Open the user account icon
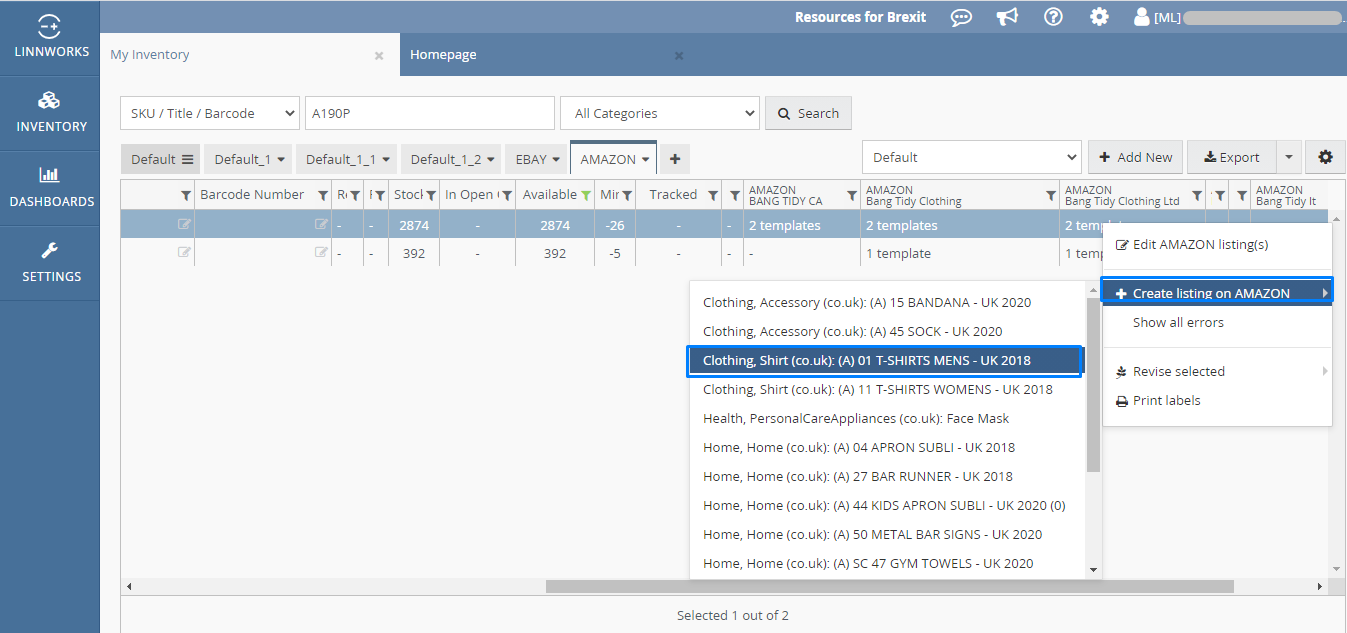 click(x=1141, y=17)
